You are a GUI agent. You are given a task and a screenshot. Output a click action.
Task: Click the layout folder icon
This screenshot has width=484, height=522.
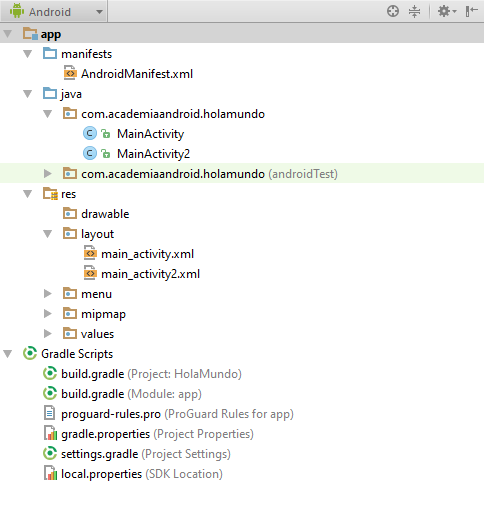pos(70,233)
